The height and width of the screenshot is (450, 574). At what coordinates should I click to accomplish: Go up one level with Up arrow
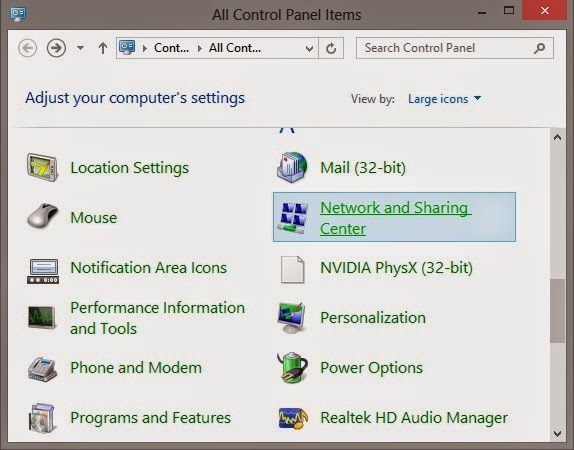pyautogui.click(x=103, y=48)
